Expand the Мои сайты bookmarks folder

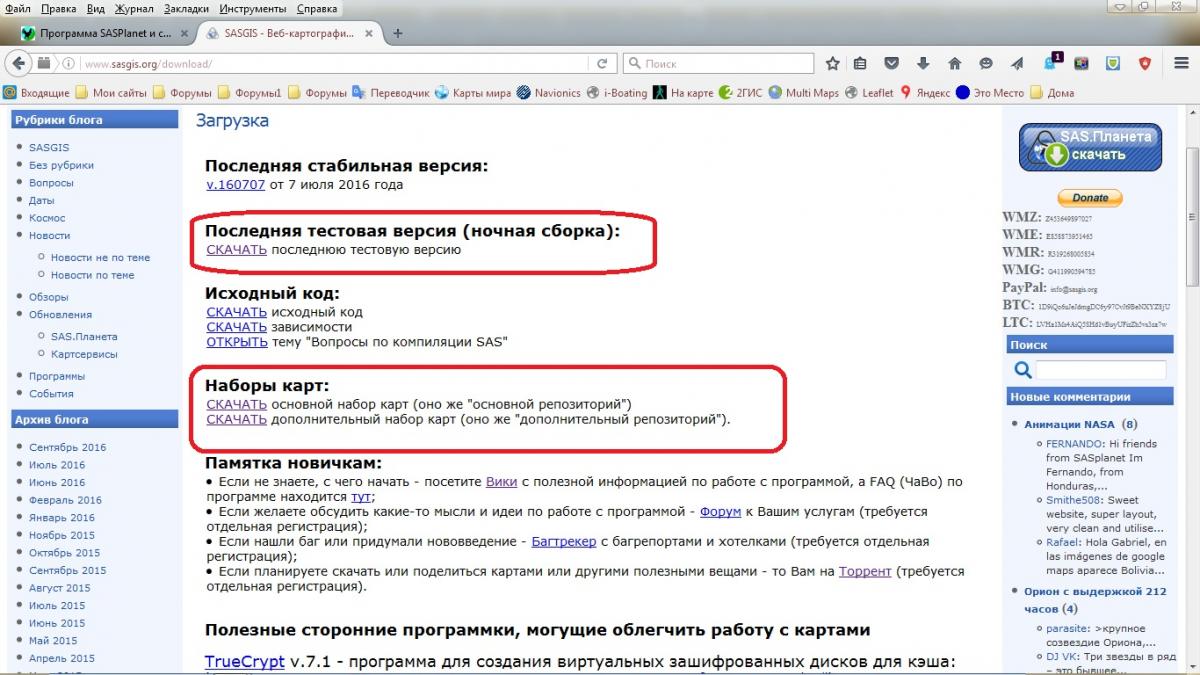tap(111, 93)
